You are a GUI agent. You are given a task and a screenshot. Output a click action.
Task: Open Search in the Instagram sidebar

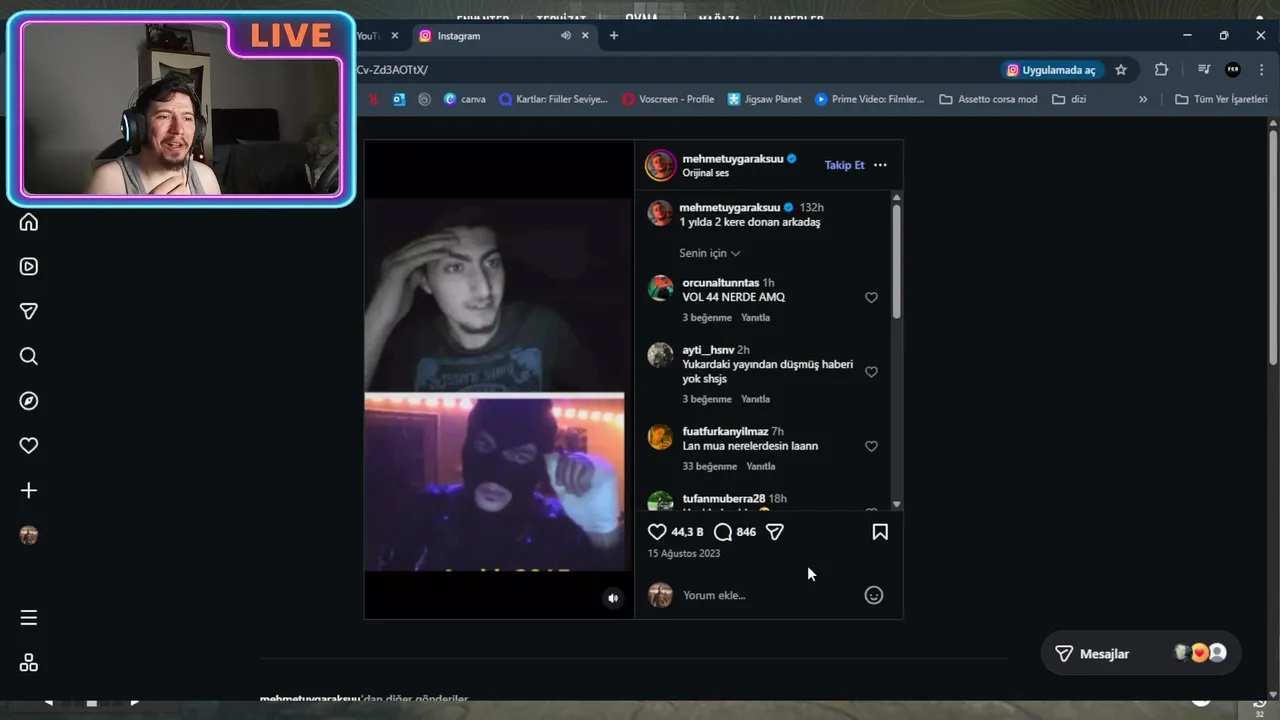29,356
